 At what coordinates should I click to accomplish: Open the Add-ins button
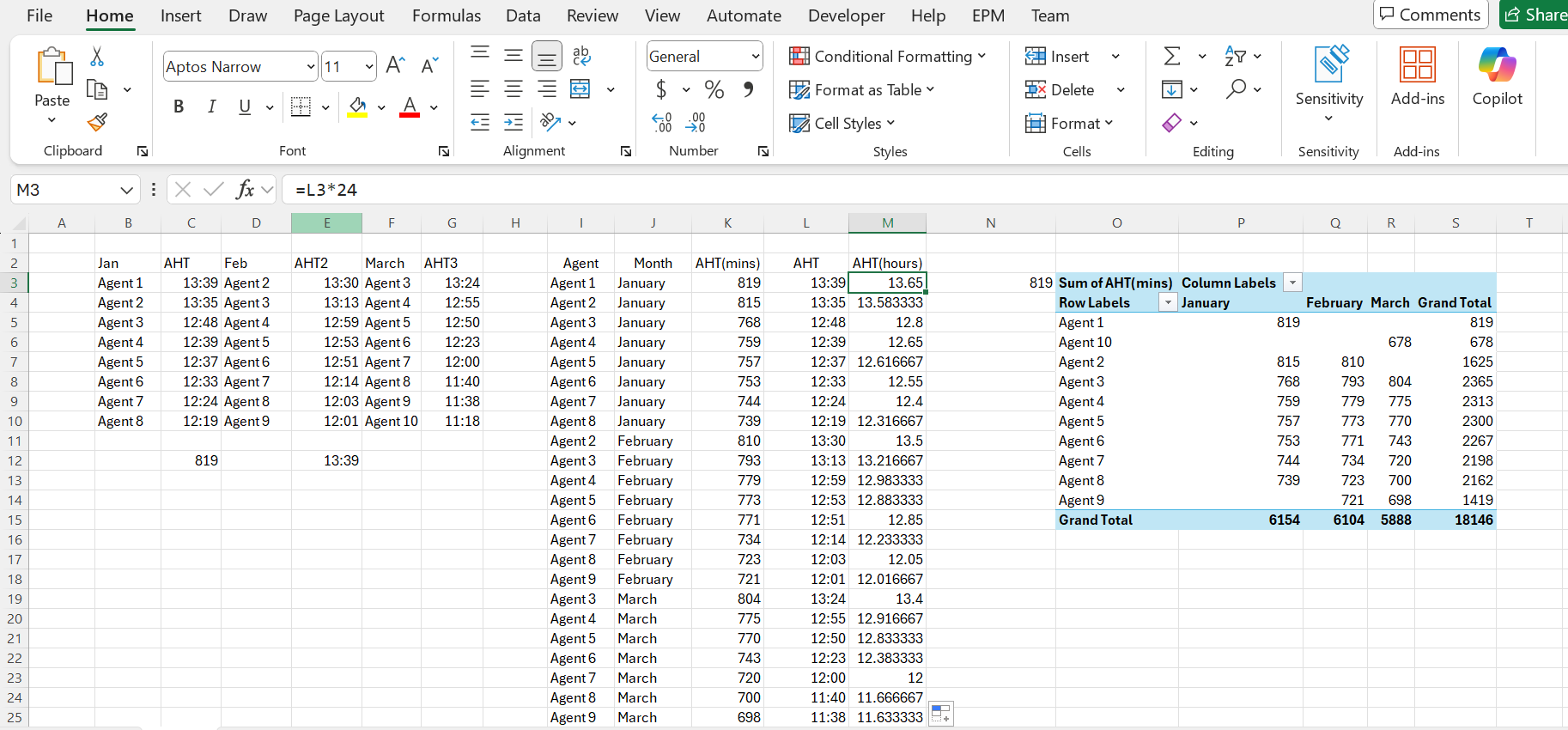(1418, 76)
